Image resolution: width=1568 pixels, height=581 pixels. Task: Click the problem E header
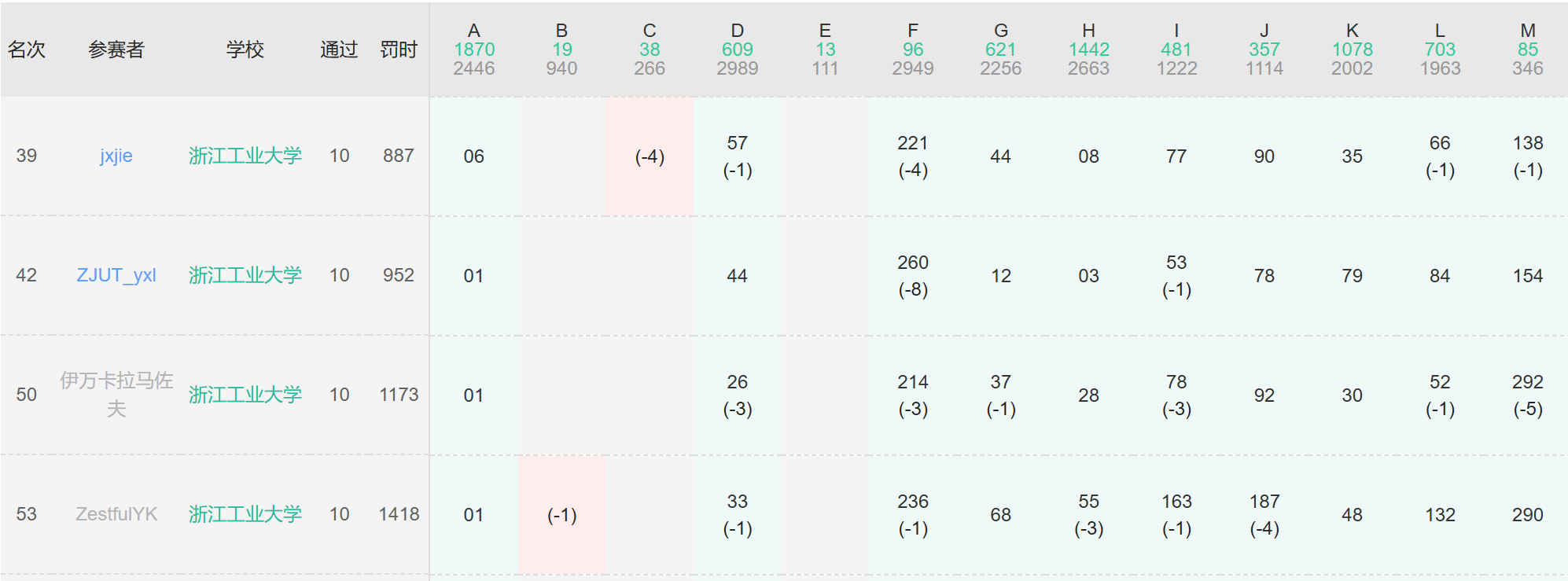click(x=824, y=31)
